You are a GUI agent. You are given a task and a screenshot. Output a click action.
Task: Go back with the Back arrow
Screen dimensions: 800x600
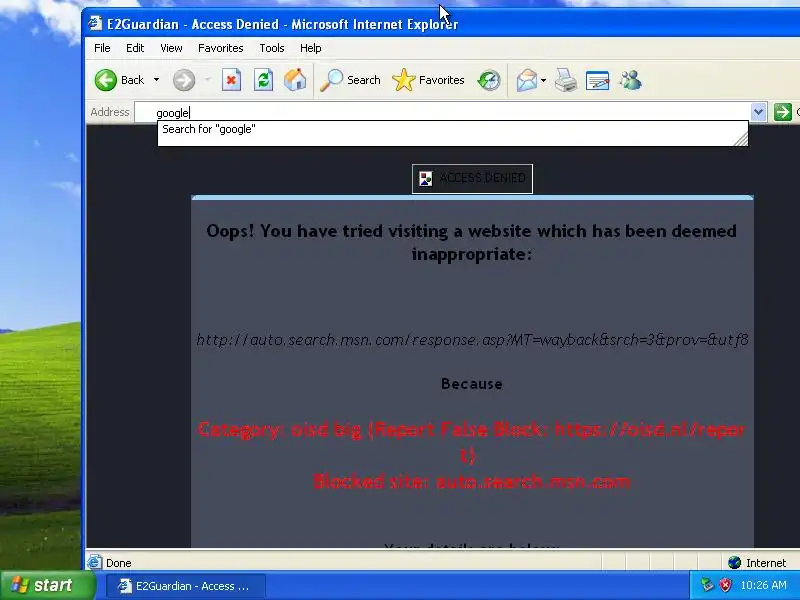pyautogui.click(x=119, y=80)
